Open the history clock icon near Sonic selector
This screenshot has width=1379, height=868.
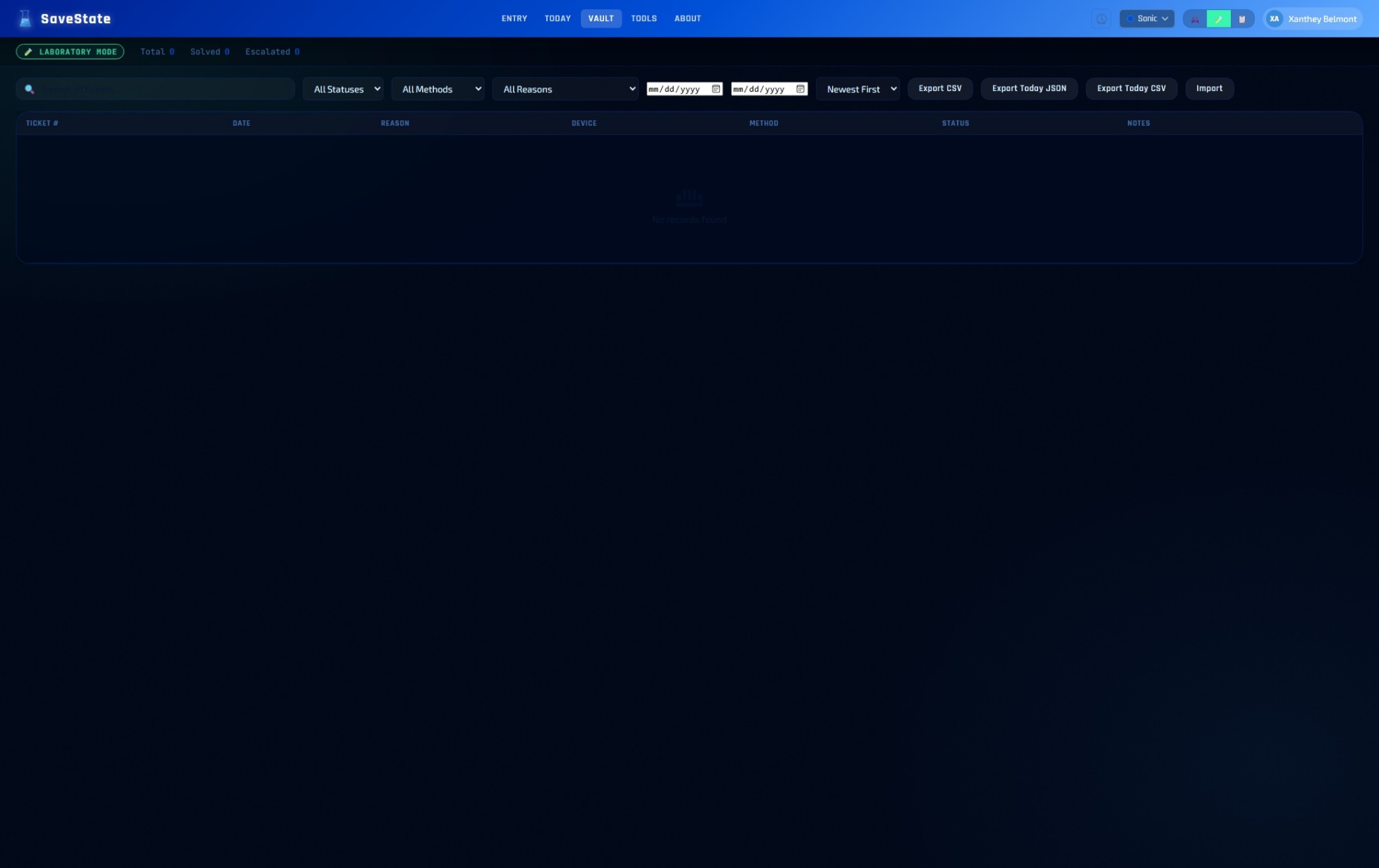1102,18
